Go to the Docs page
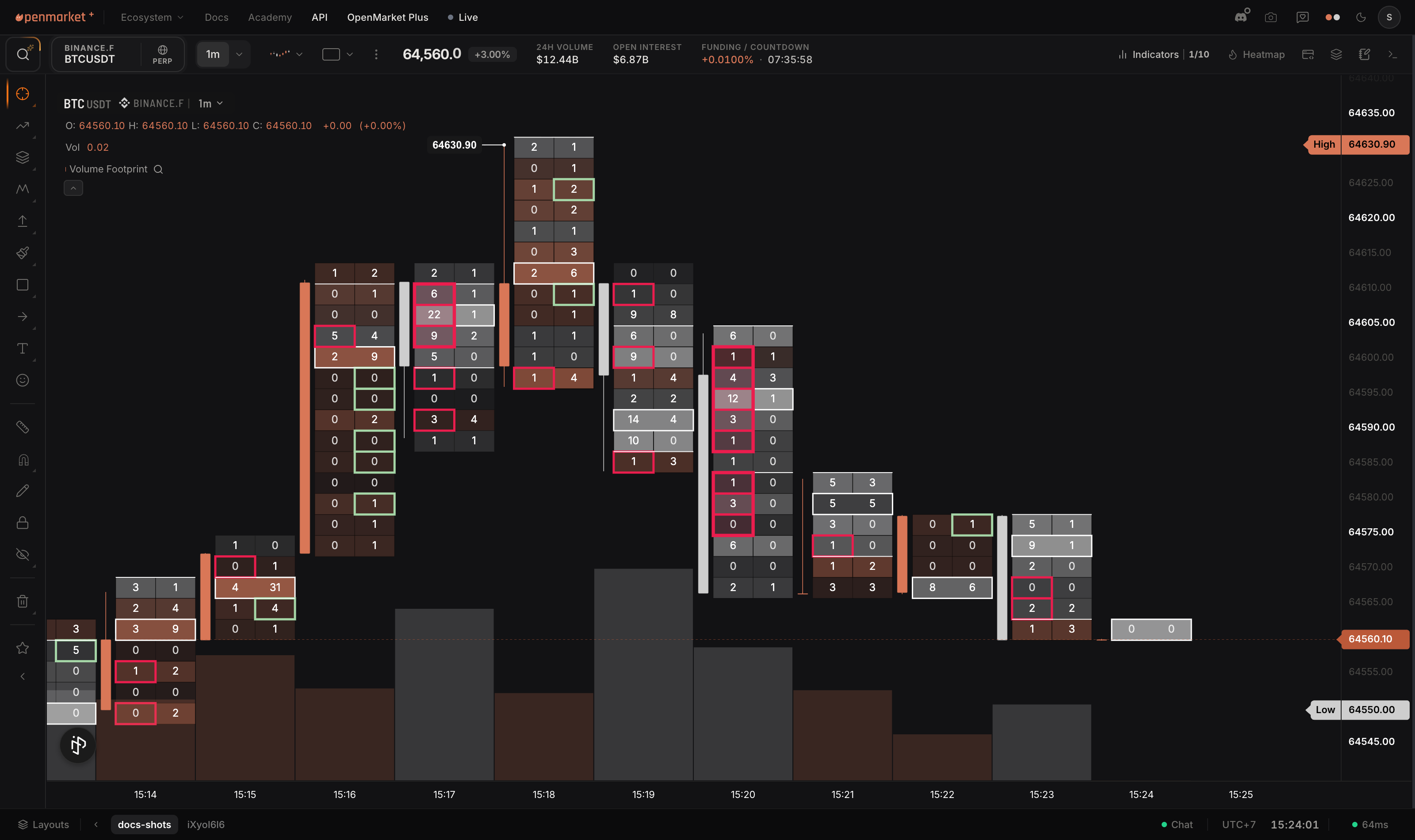The width and height of the screenshot is (1415, 840). tap(217, 18)
